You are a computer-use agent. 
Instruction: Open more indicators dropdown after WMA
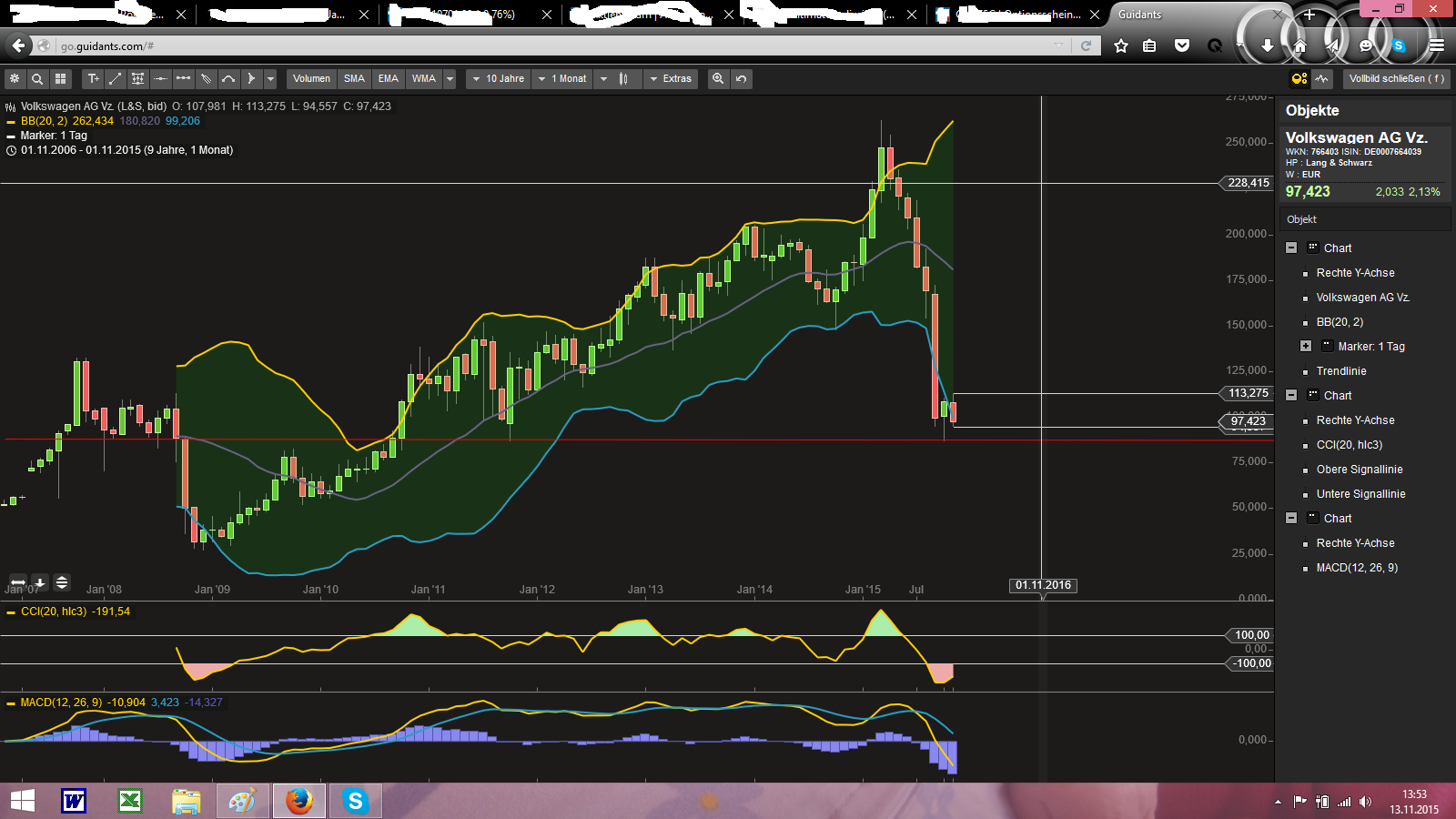point(450,79)
